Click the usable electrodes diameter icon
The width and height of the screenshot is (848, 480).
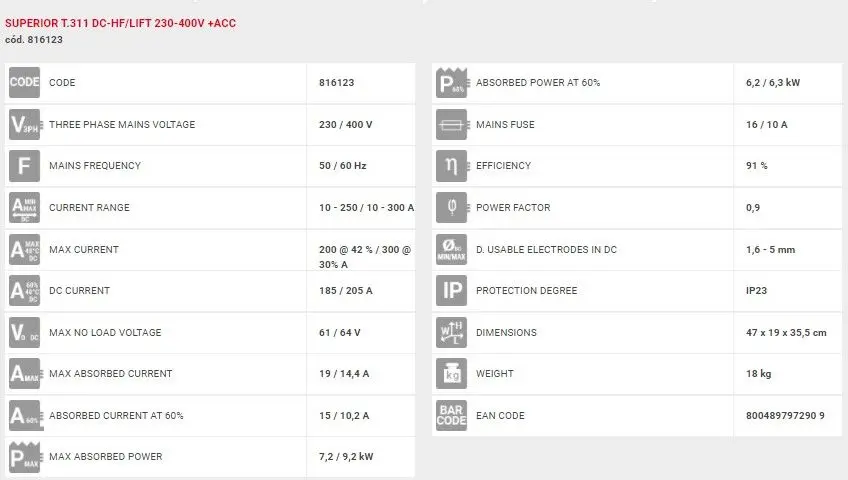pyautogui.click(x=452, y=249)
